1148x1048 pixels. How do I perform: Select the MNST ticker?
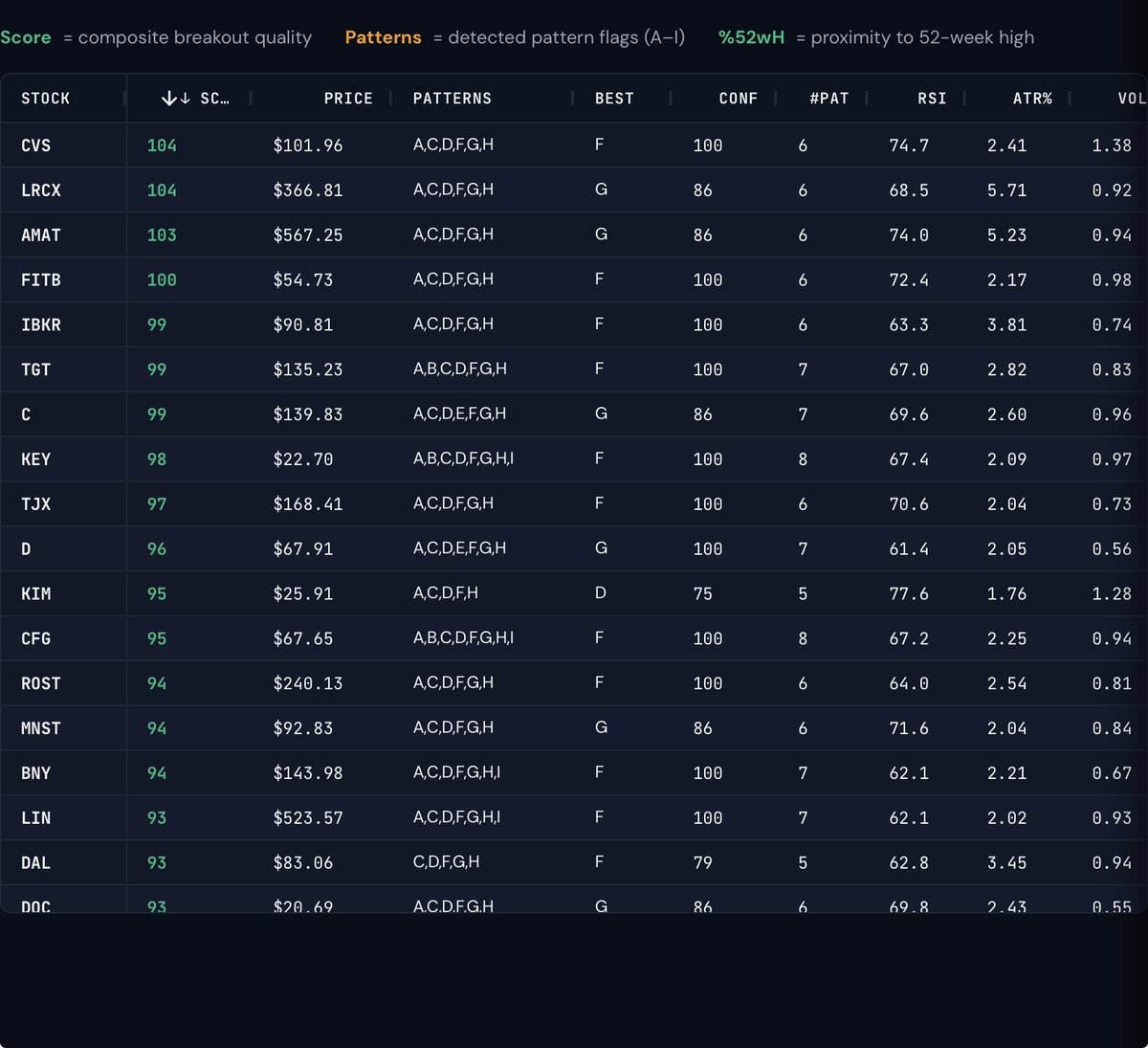[41, 729]
